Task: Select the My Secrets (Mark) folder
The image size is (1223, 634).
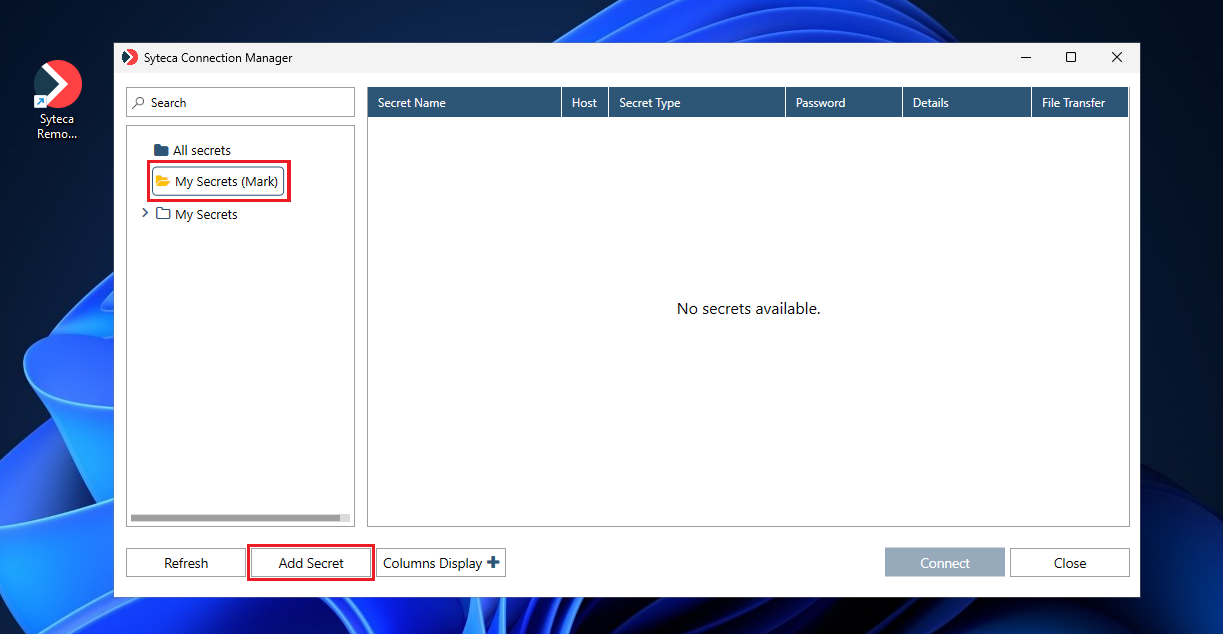Action: 219,182
